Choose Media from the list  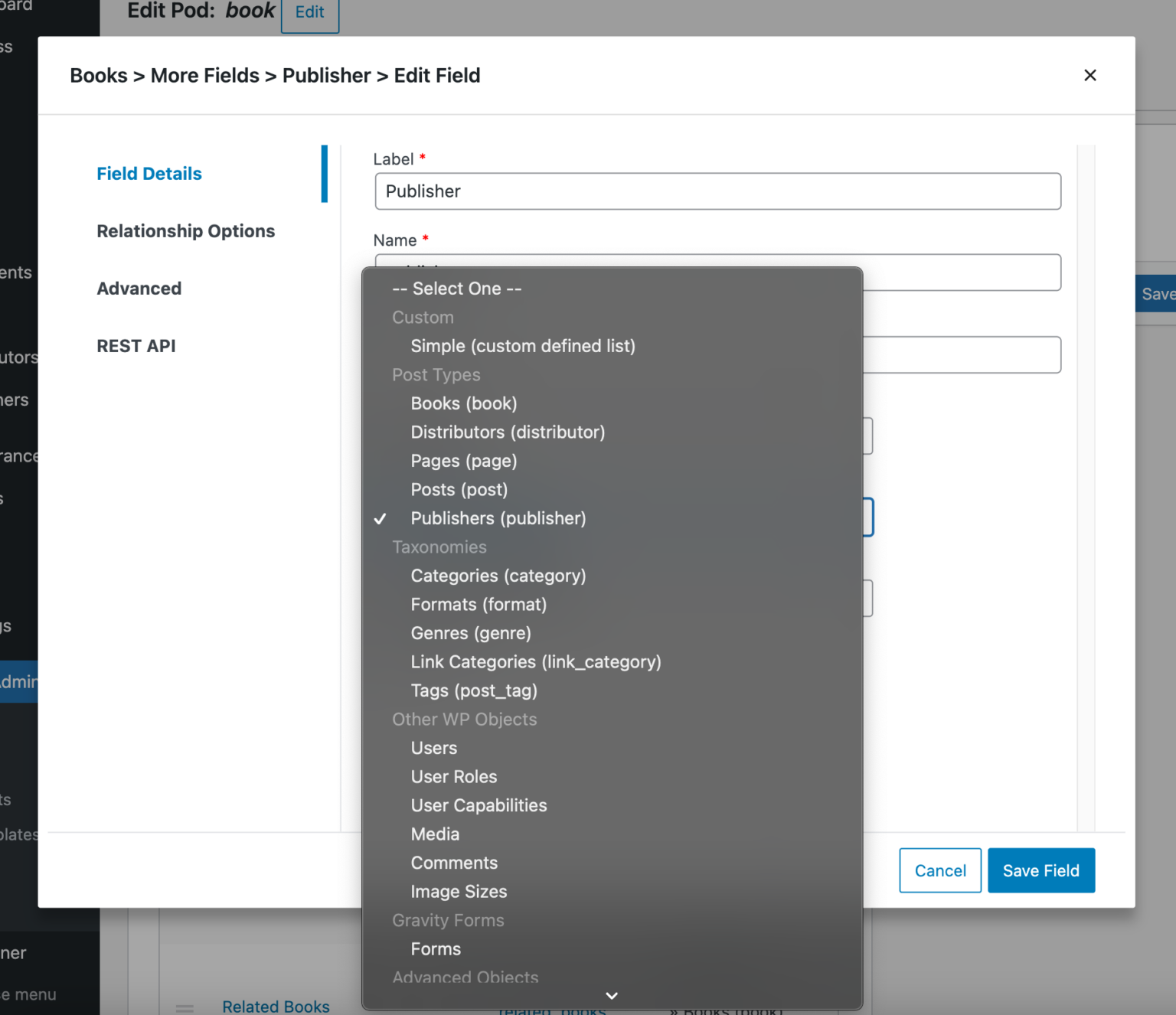[435, 834]
